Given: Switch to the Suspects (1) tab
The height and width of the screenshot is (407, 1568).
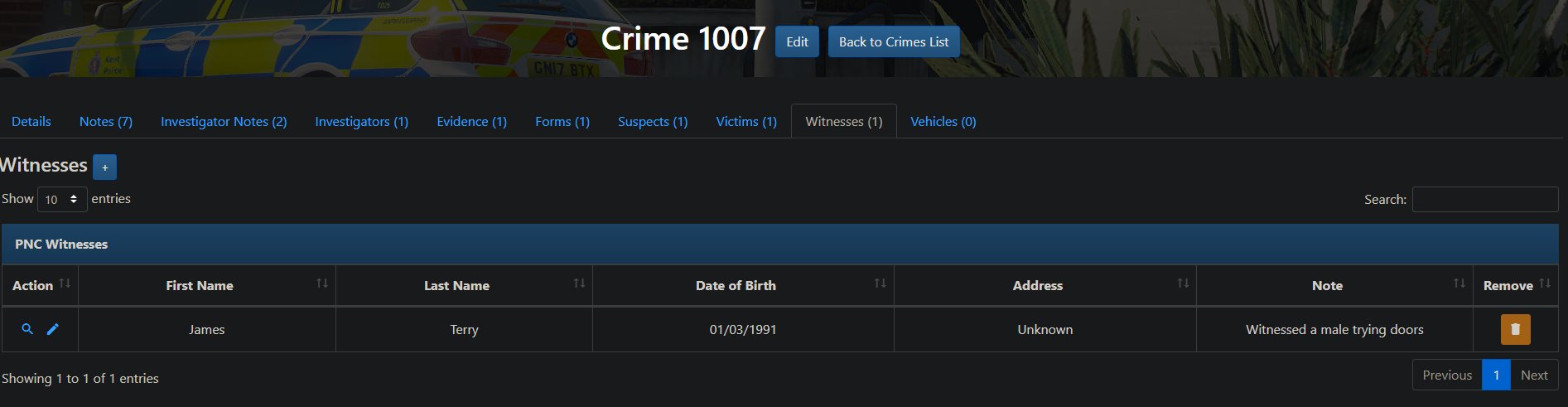Looking at the screenshot, I should tap(653, 122).
